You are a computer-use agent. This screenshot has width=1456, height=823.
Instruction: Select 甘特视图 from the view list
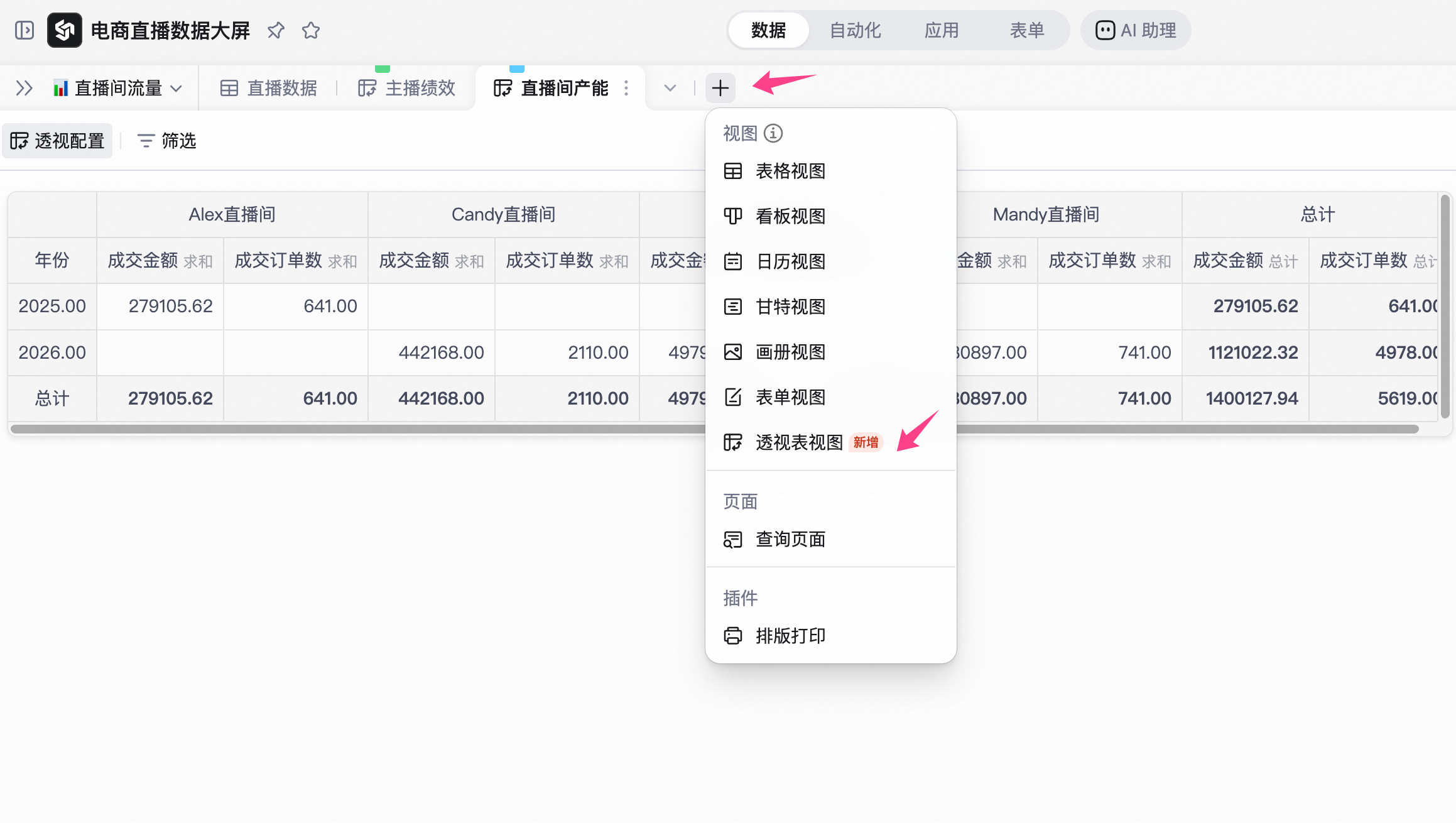pyautogui.click(x=790, y=307)
